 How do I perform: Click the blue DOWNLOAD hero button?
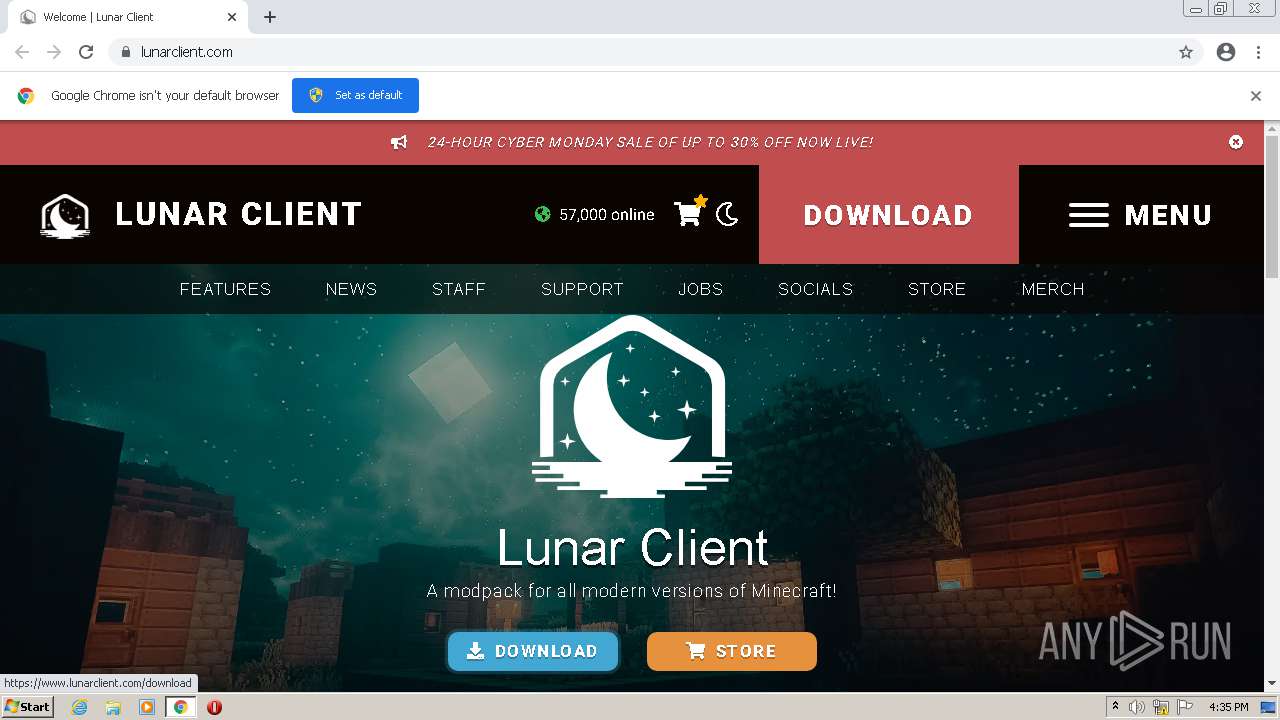coord(533,651)
